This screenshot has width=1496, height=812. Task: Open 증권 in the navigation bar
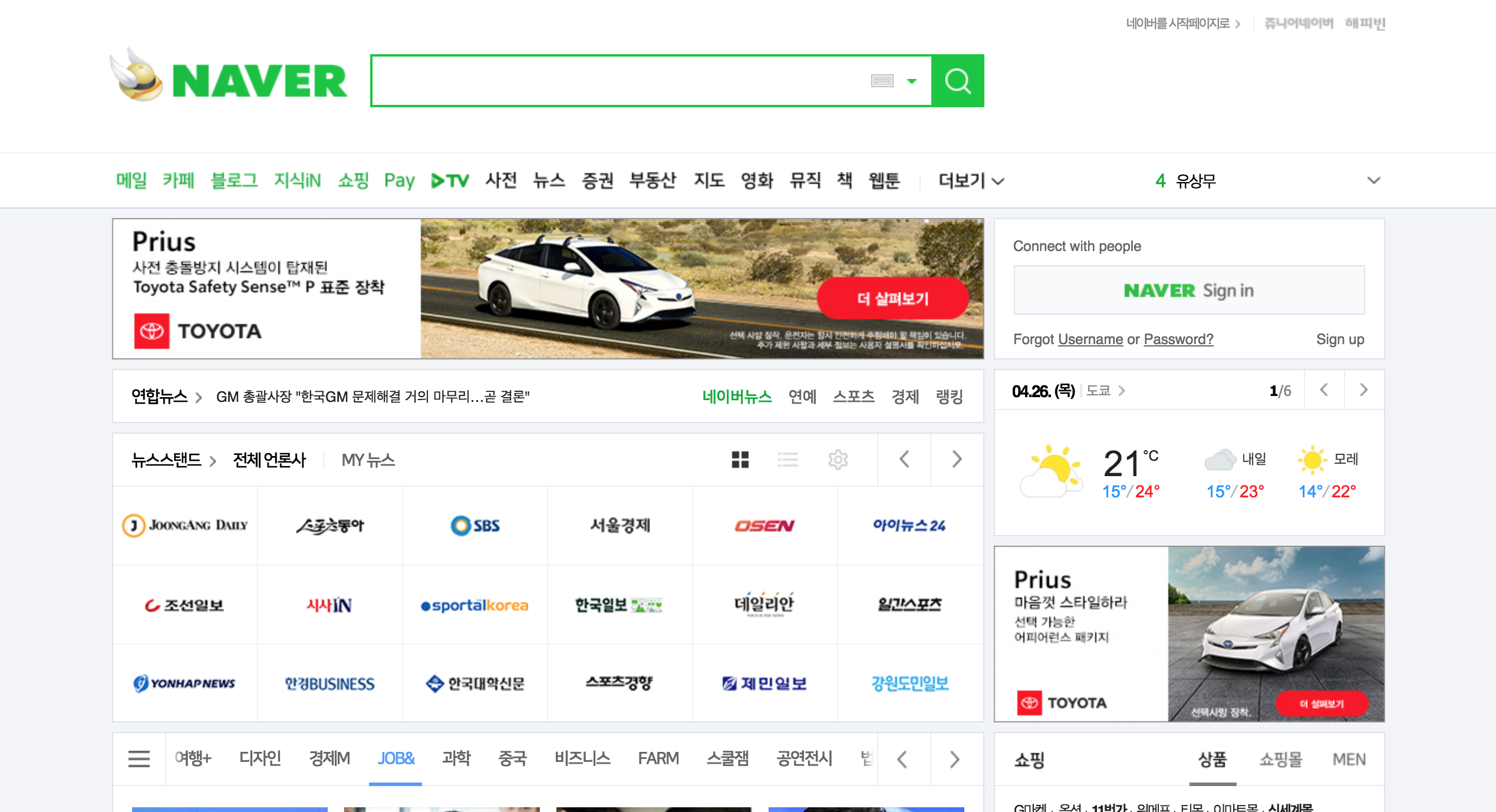click(598, 180)
